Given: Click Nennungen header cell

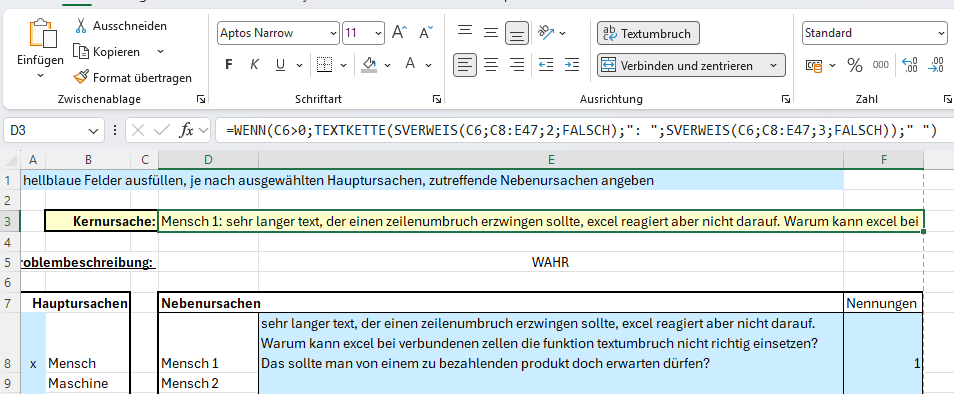Looking at the screenshot, I should pyautogui.click(x=883, y=303).
